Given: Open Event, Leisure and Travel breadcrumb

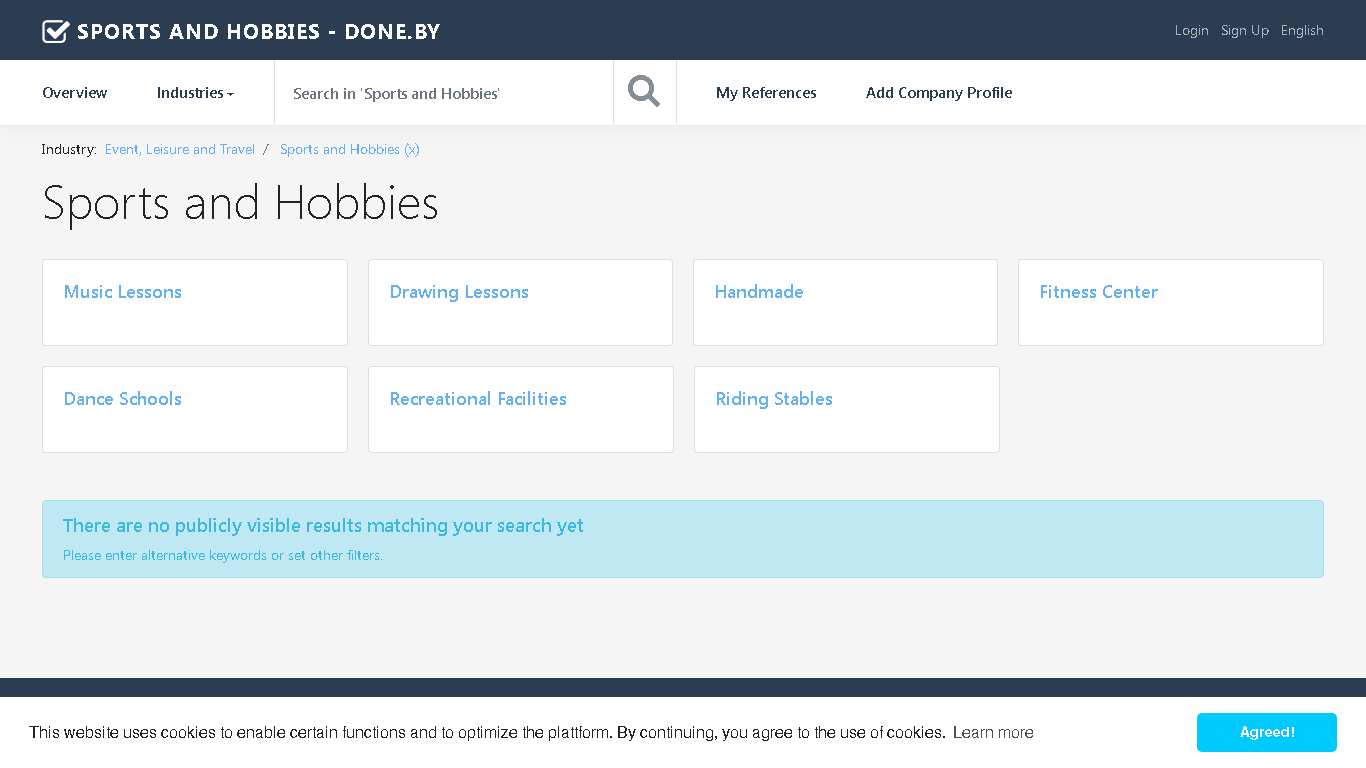Looking at the screenshot, I should (180, 149).
